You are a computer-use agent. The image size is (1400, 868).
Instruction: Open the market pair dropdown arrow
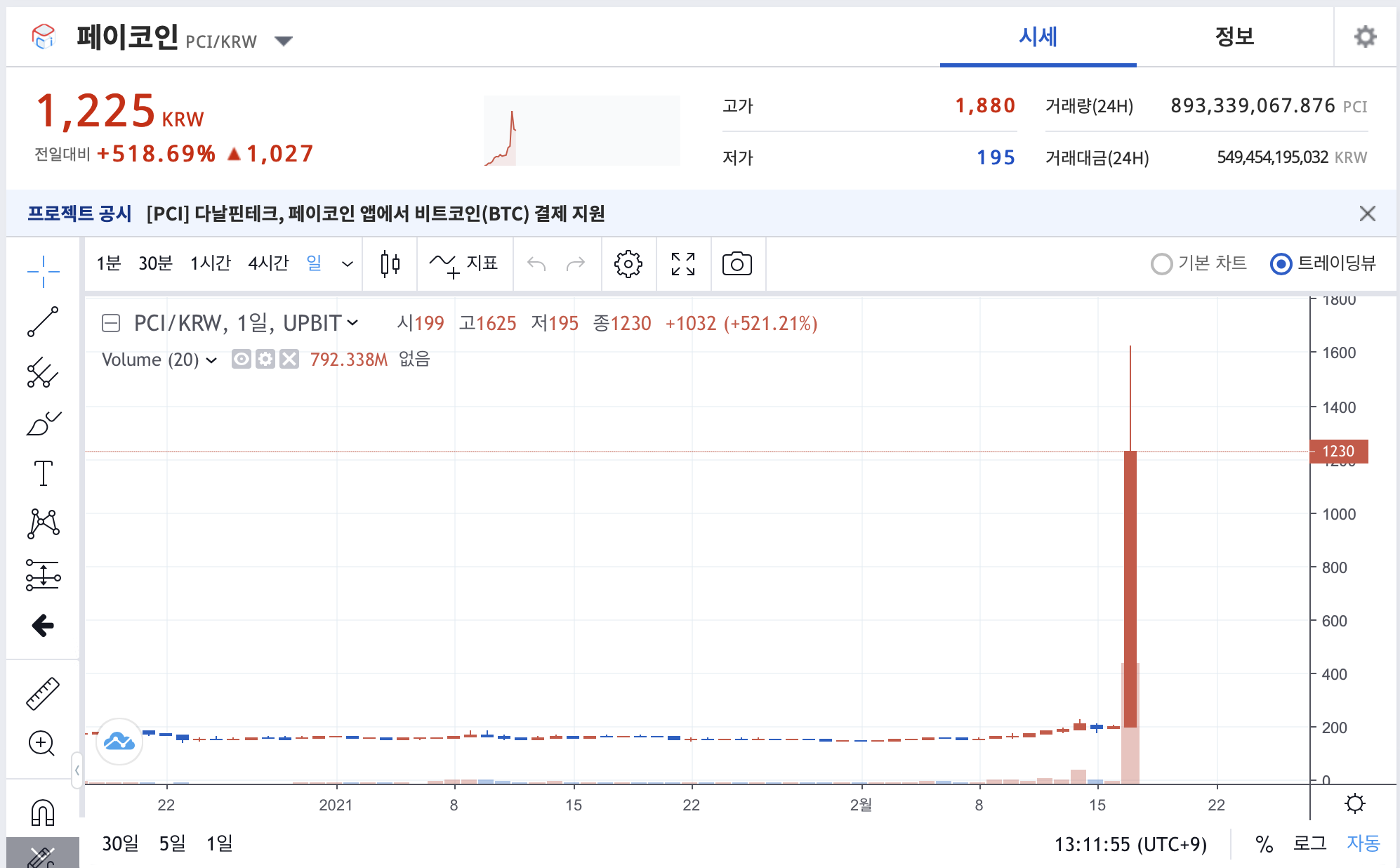click(x=284, y=41)
